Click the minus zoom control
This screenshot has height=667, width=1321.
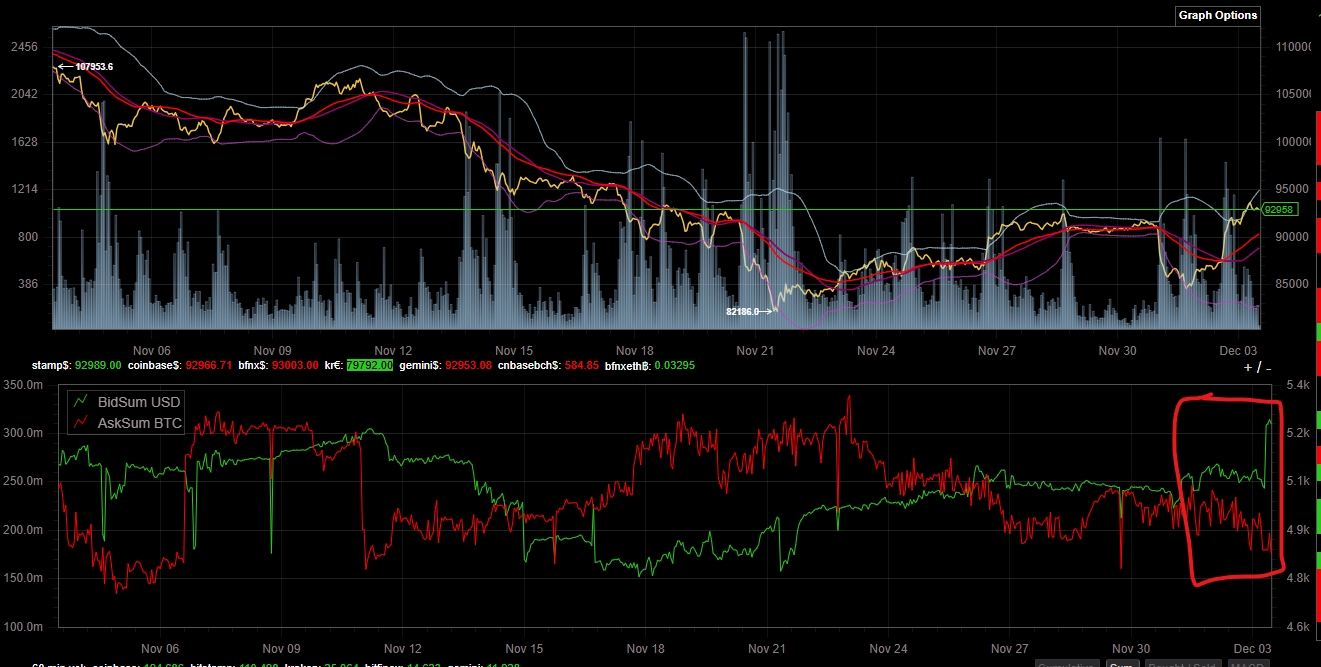pyautogui.click(x=1267, y=367)
